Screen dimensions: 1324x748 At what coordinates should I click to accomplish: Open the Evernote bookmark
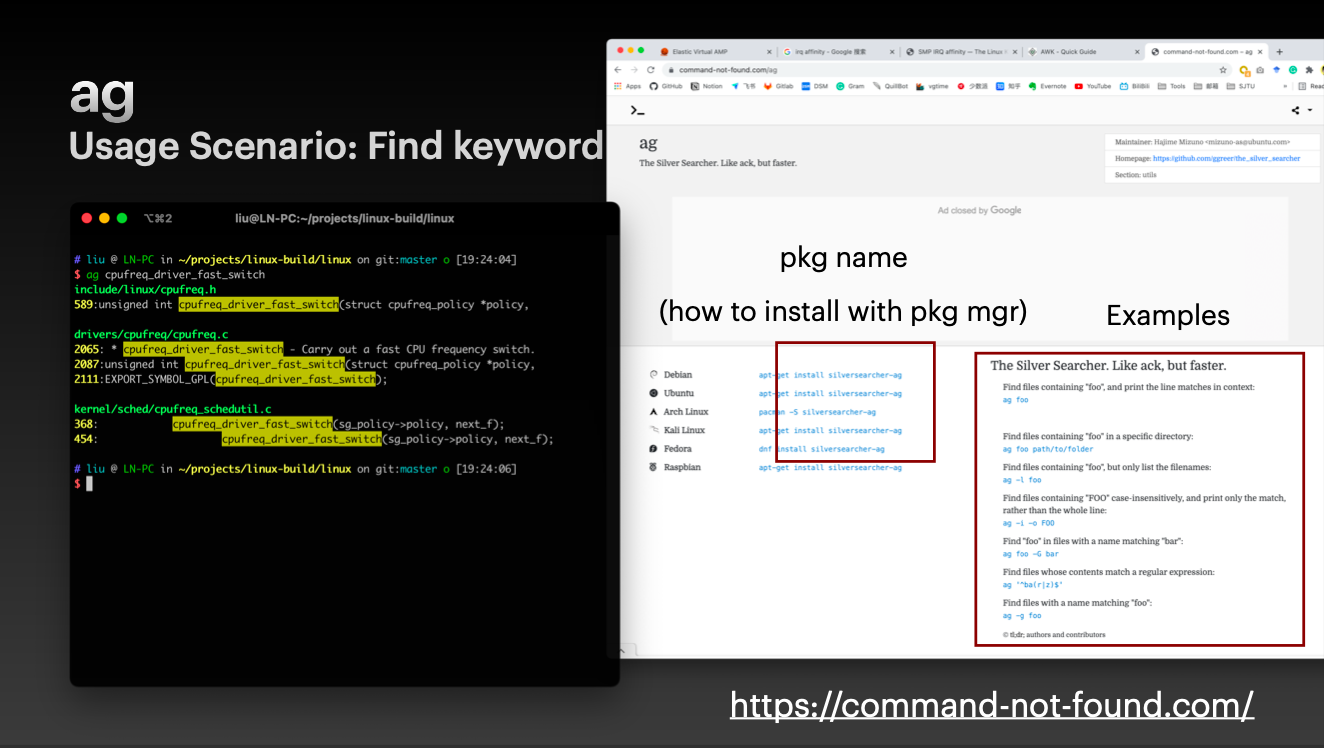[1047, 86]
